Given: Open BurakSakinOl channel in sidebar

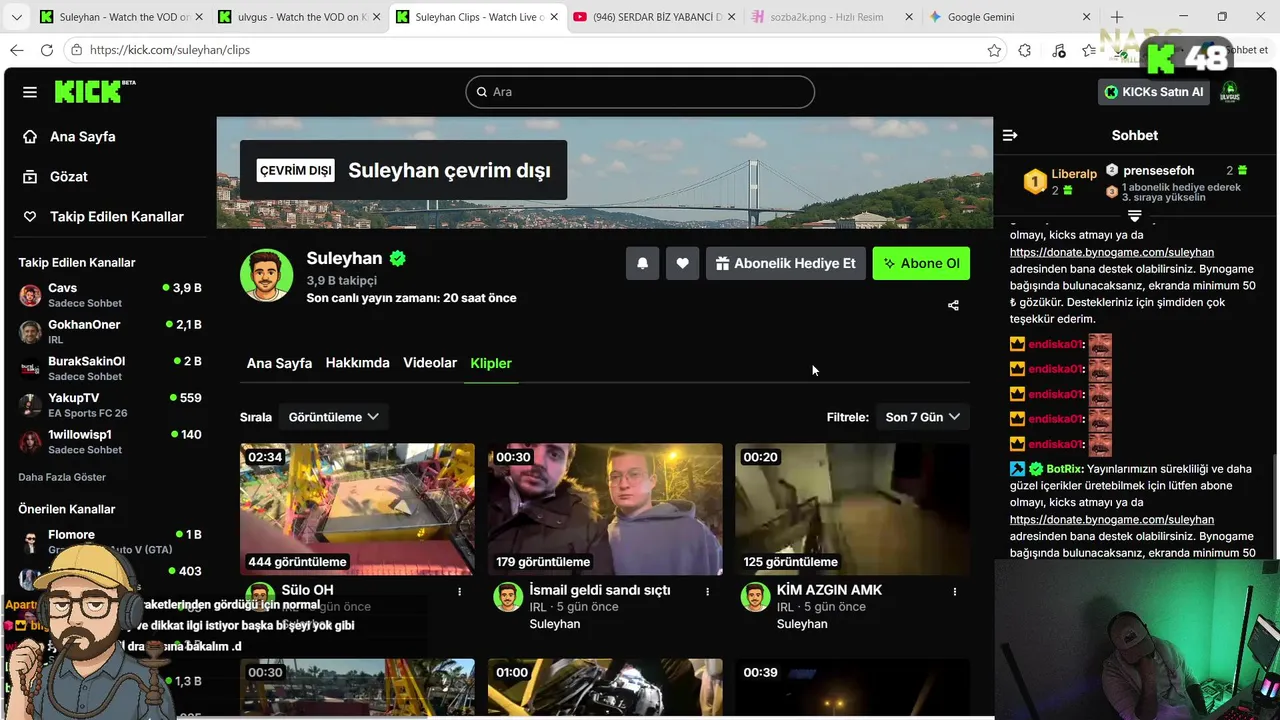Looking at the screenshot, I should coord(110,368).
